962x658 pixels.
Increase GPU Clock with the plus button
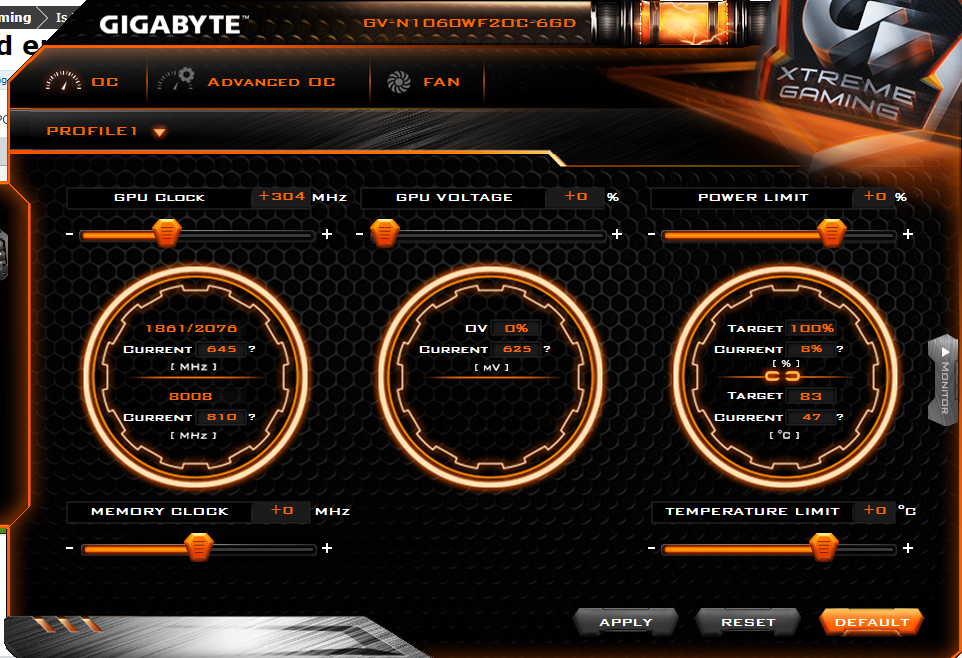tap(327, 234)
